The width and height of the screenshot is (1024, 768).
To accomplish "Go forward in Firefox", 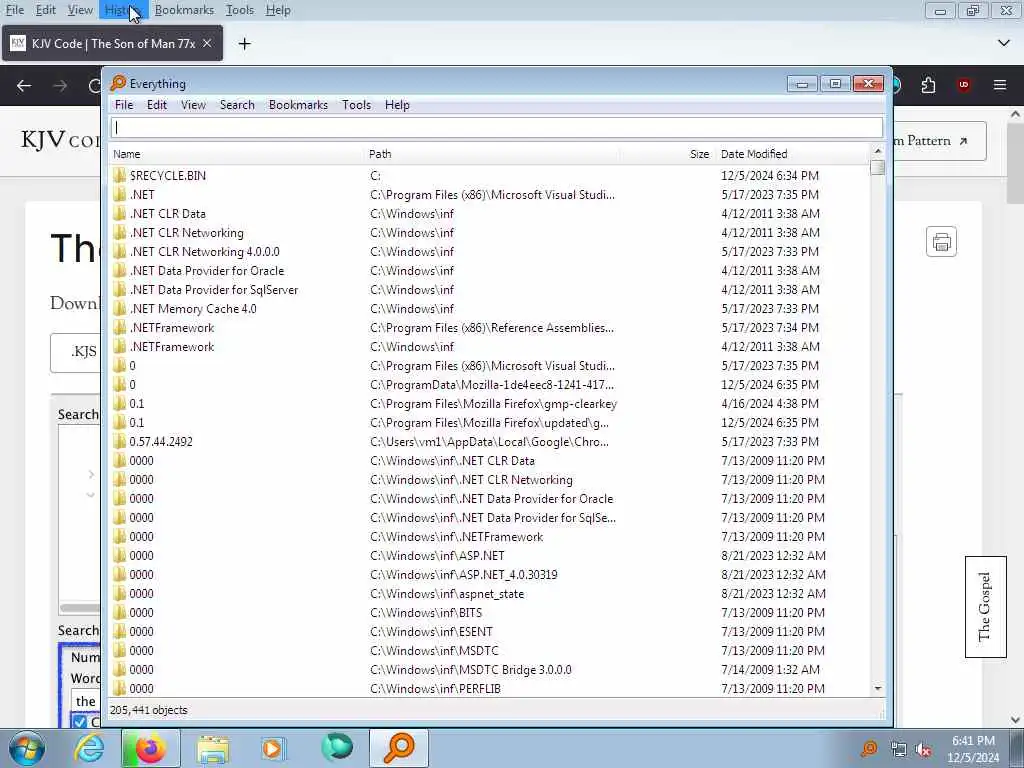I will point(60,86).
